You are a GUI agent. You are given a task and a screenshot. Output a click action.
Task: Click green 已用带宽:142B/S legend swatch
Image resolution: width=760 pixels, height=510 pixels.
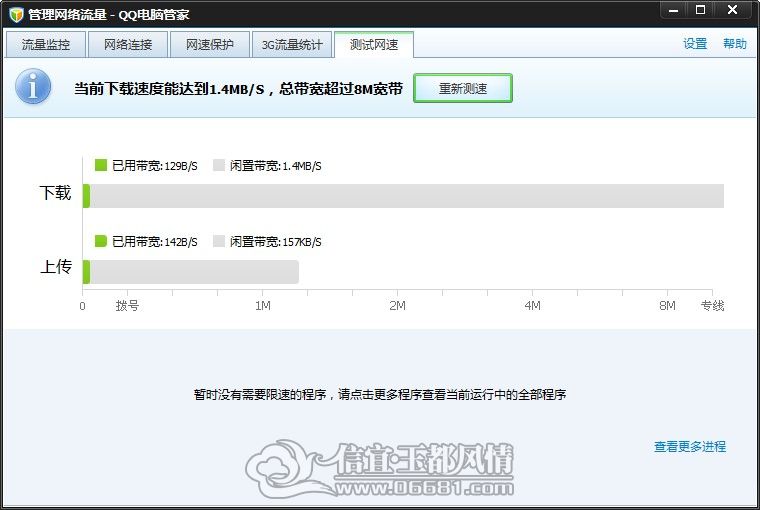[101, 241]
